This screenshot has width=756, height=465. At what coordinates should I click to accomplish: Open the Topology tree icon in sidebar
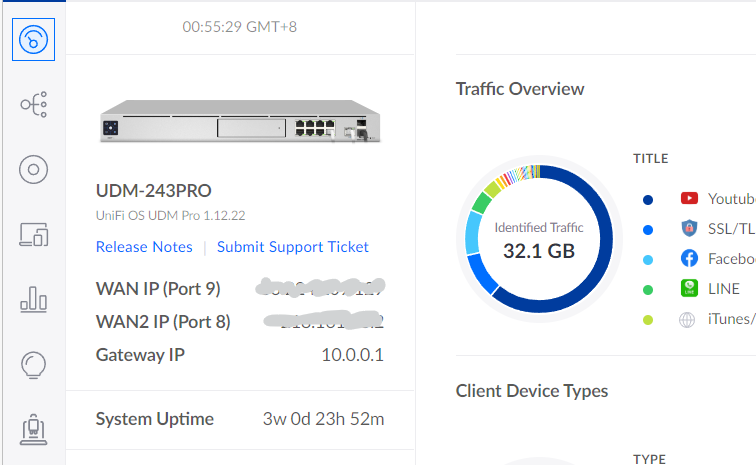coord(33,104)
